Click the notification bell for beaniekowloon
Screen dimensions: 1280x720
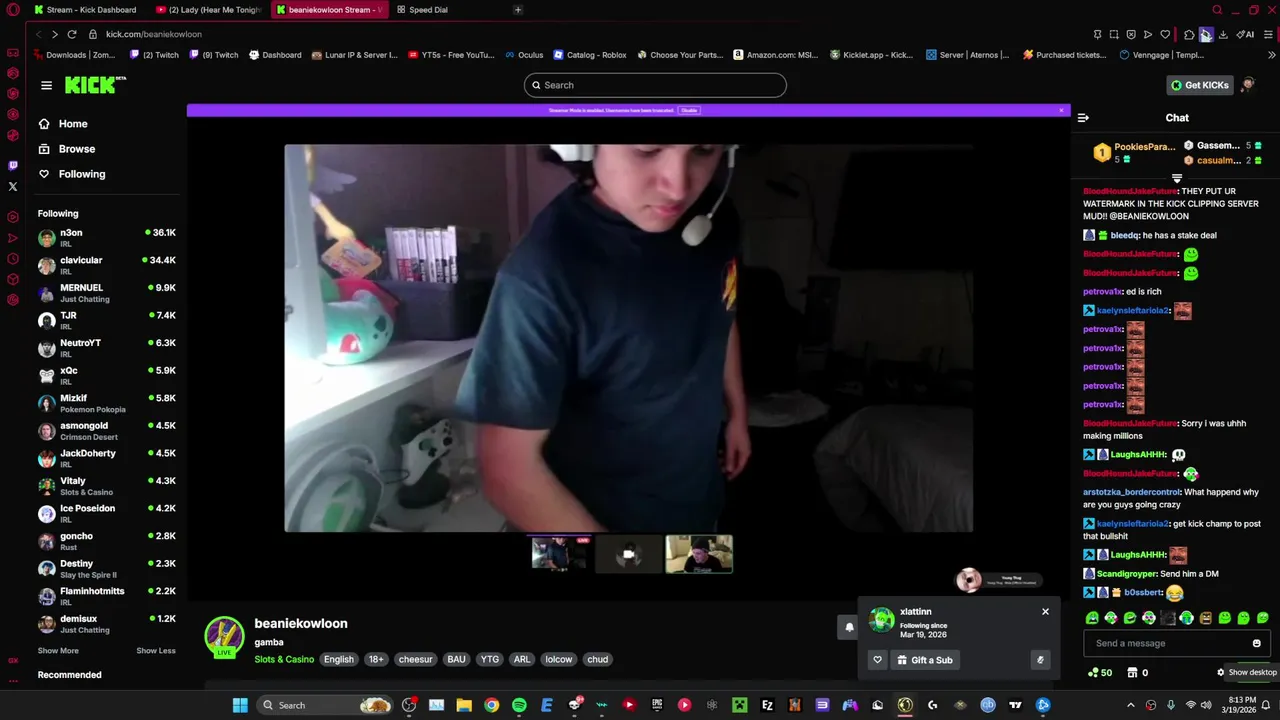pyautogui.click(x=849, y=628)
